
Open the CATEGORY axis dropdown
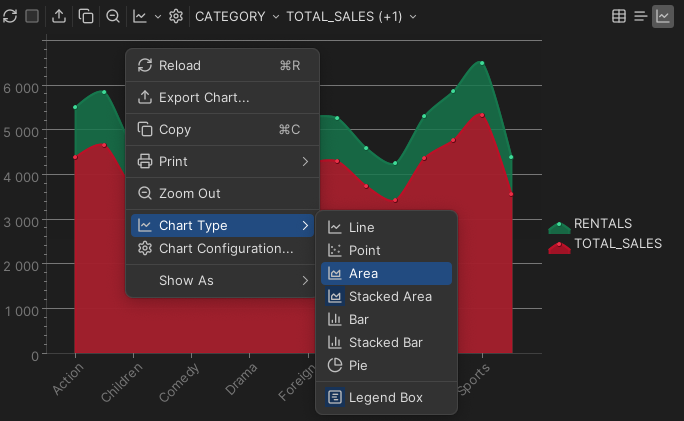pos(237,17)
